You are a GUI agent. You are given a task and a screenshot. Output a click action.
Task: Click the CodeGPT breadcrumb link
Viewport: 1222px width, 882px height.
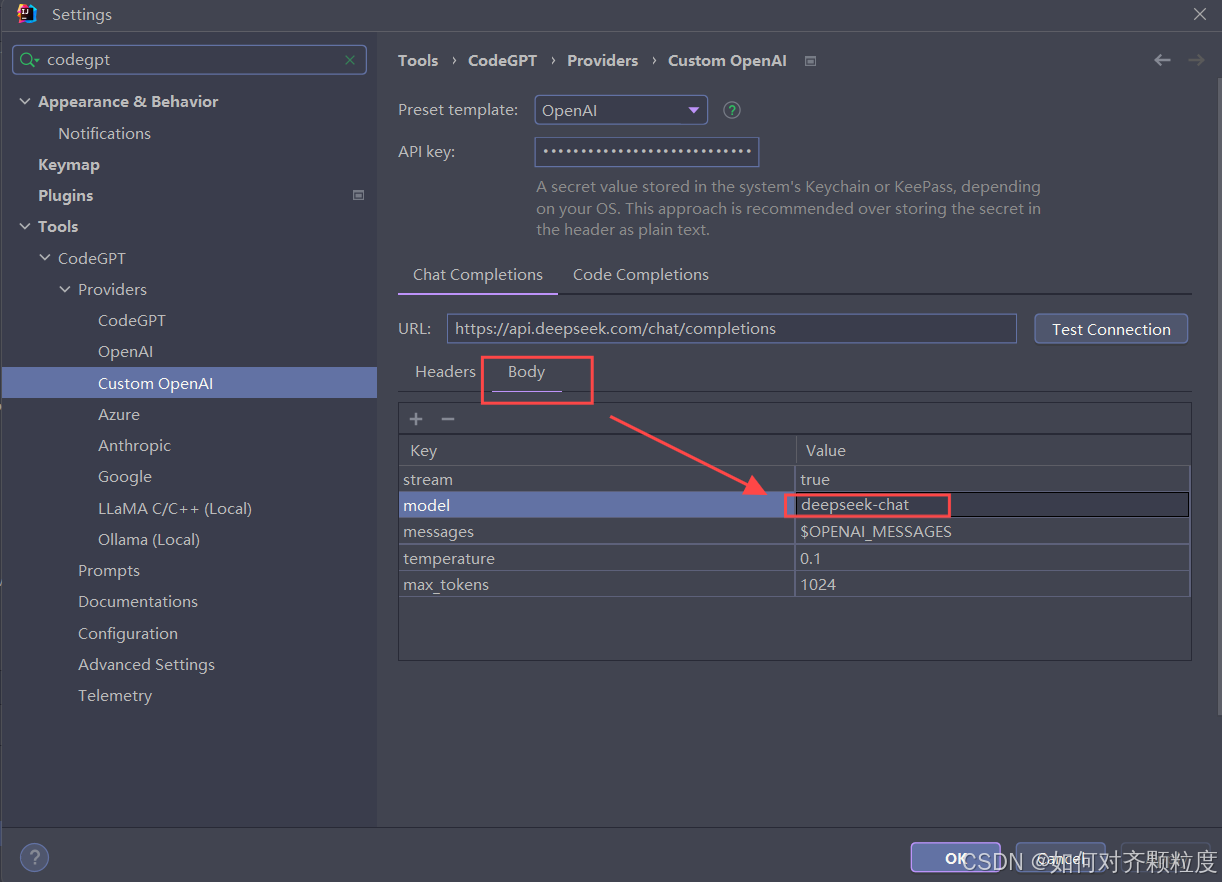[x=502, y=61]
